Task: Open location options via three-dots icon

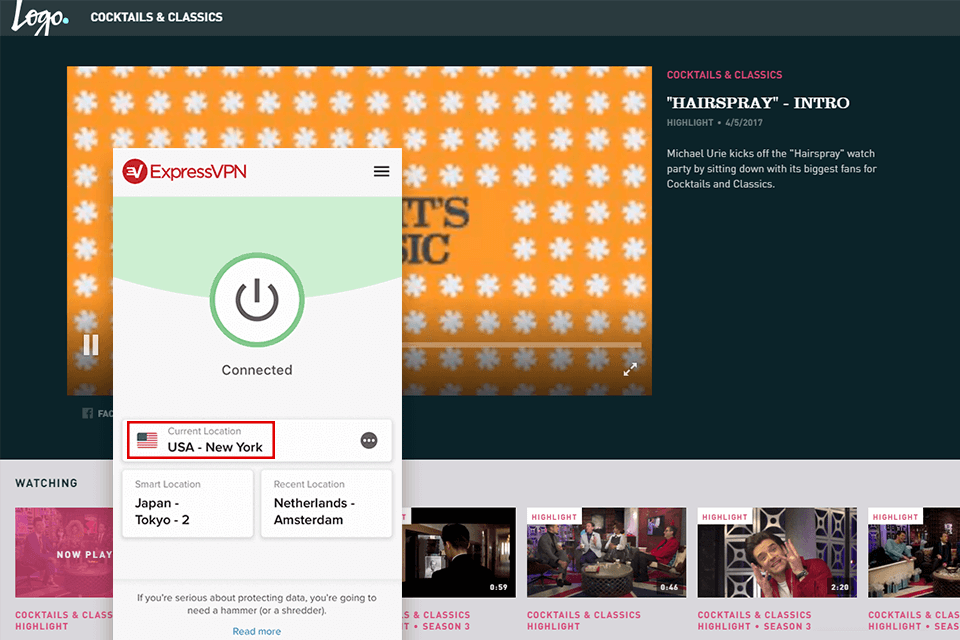Action: click(369, 440)
